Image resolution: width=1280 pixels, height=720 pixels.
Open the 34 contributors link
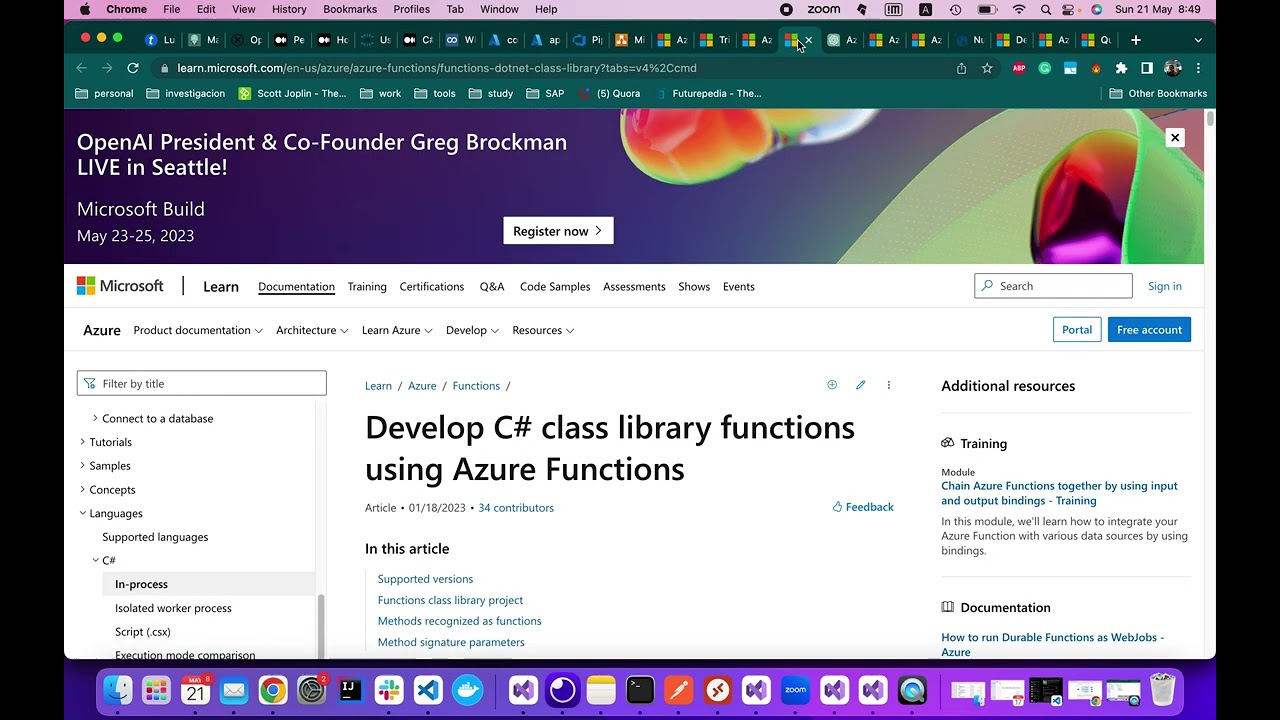pos(516,508)
